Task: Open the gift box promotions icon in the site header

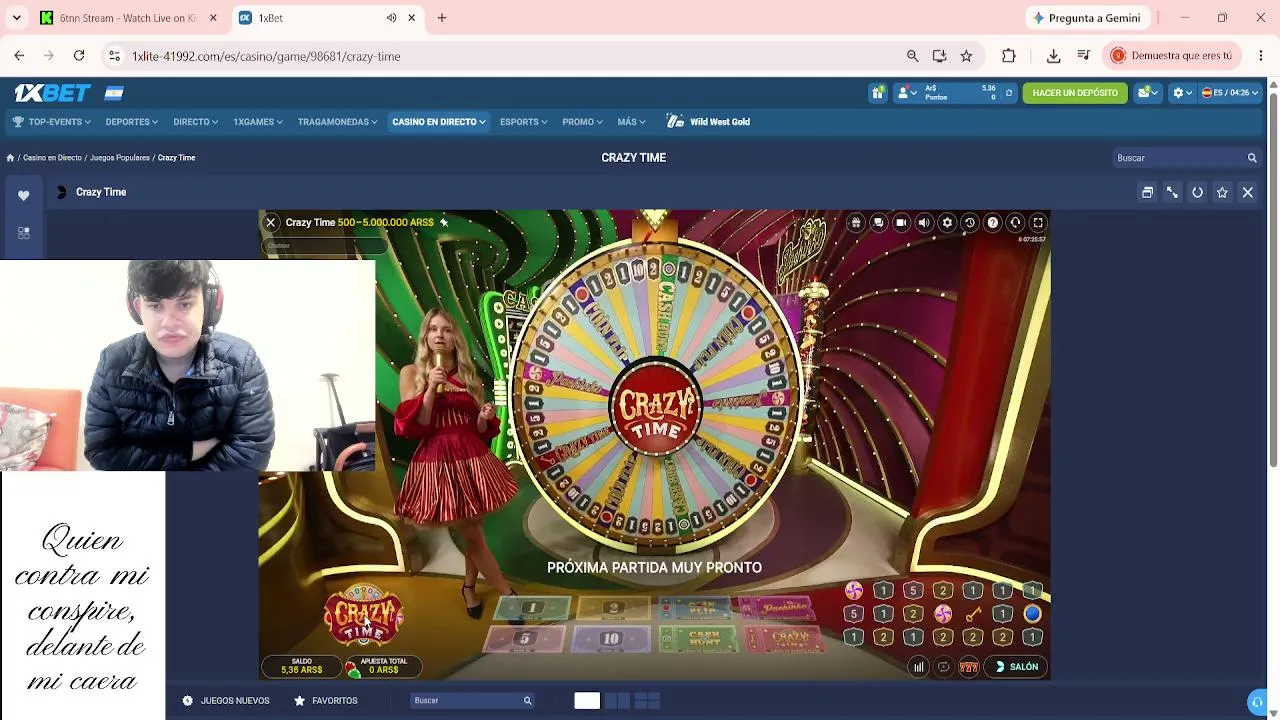Action: 877,93
